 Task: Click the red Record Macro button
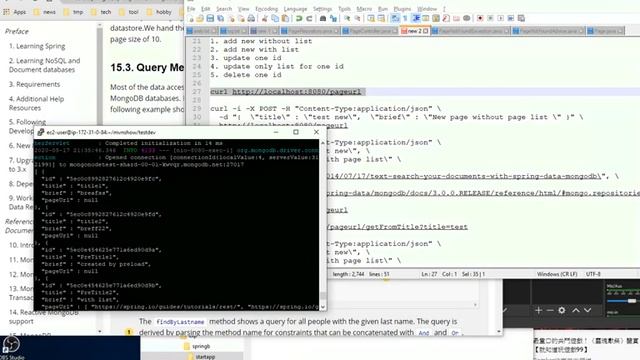[x=480, y=18]
